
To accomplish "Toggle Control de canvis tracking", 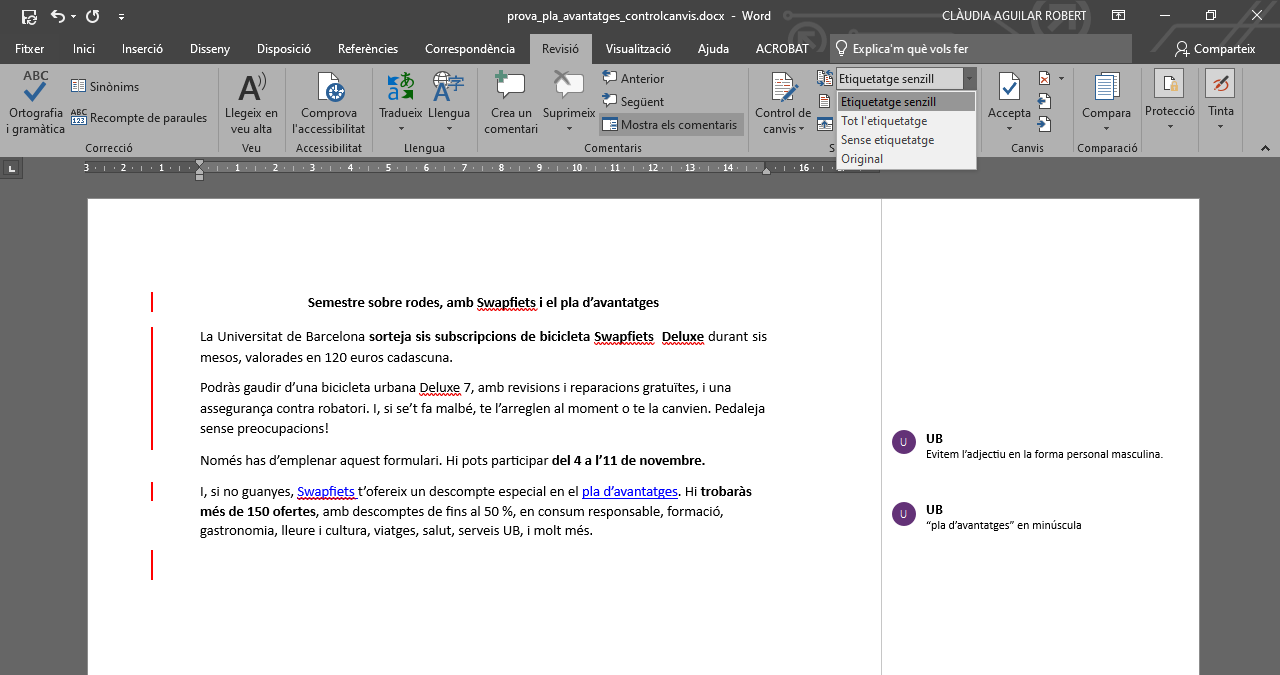I will click(x=782, y=90).
